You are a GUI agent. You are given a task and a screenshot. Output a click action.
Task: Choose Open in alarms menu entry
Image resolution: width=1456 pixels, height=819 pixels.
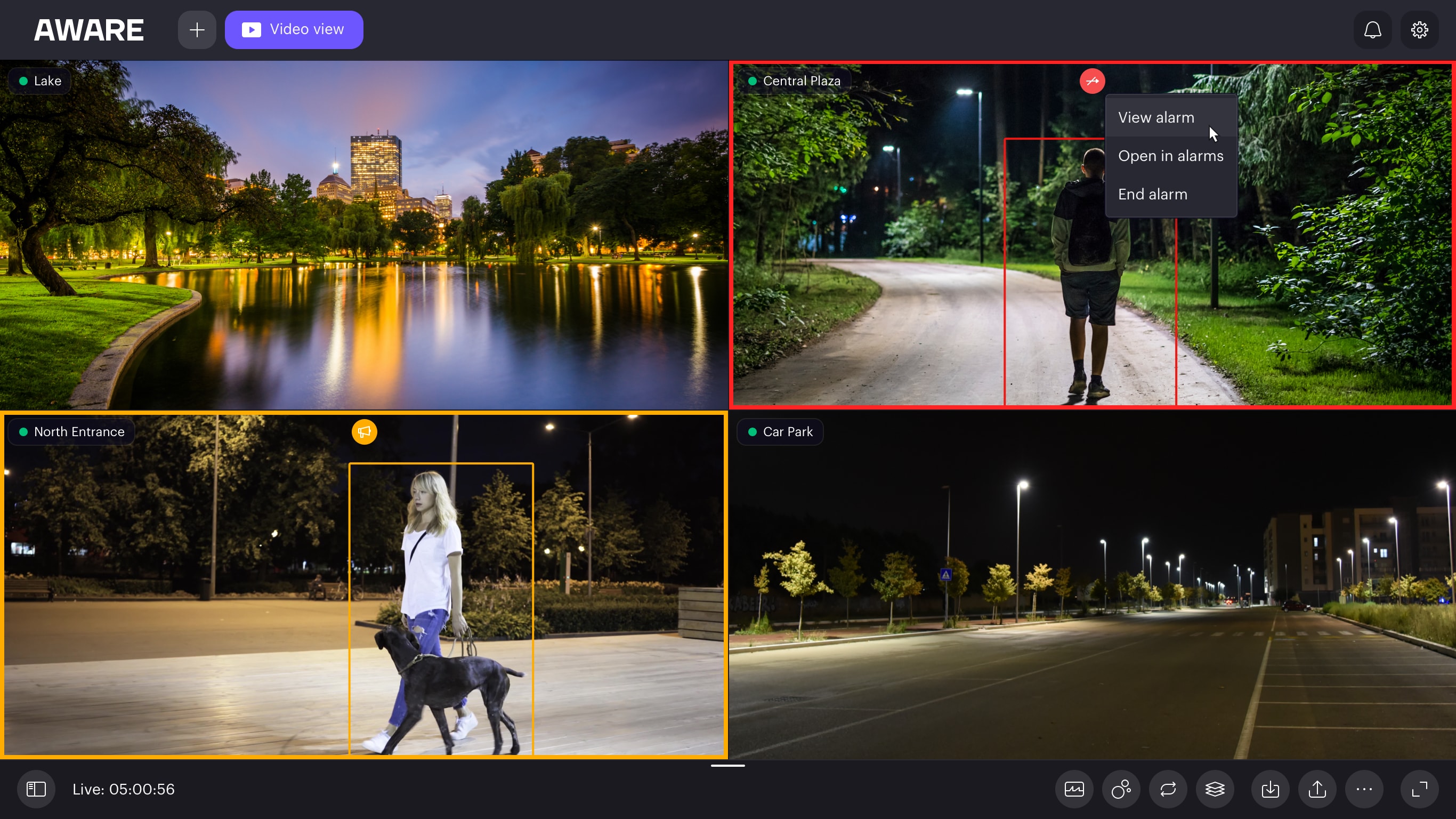point(1170,156)
